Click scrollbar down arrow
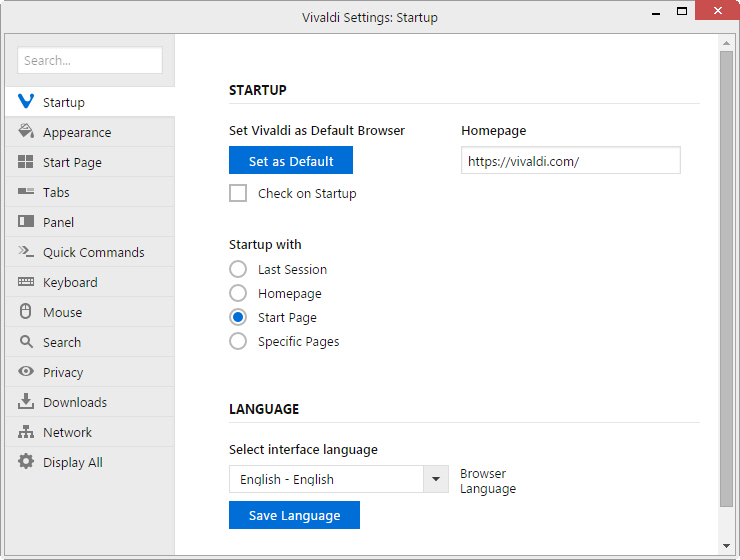The height and width of the screenshot is (560, 740). coord(726,546)
